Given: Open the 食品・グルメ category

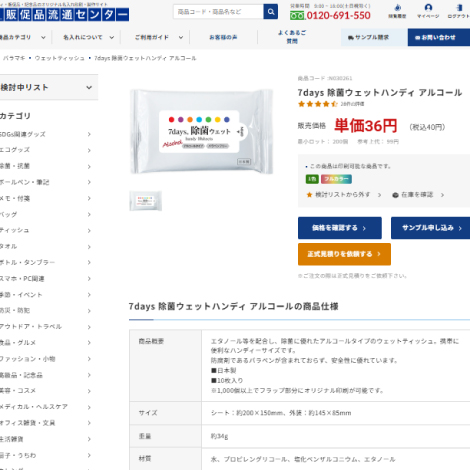Looking at the screenshot, I should click(46, 343).
